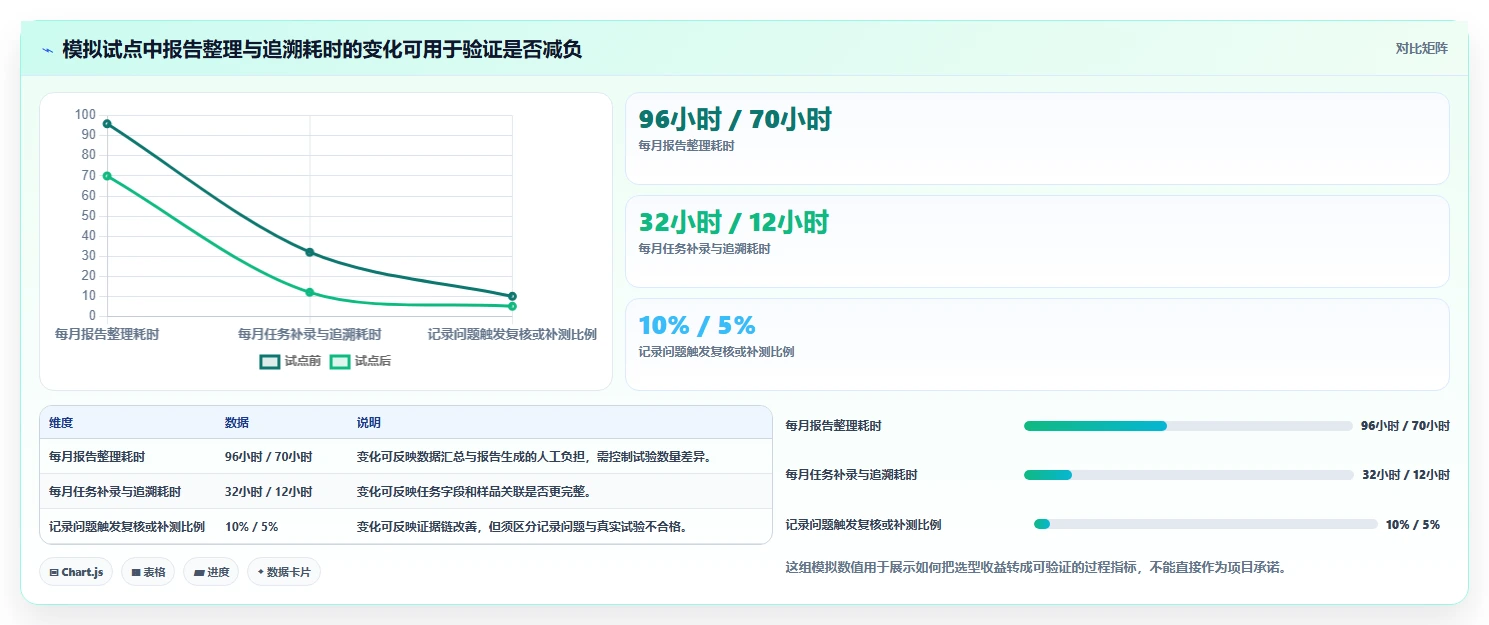
Task: Click the footnote starting 这组模拟数值用于展示
Action: [x=1036, y=567]
